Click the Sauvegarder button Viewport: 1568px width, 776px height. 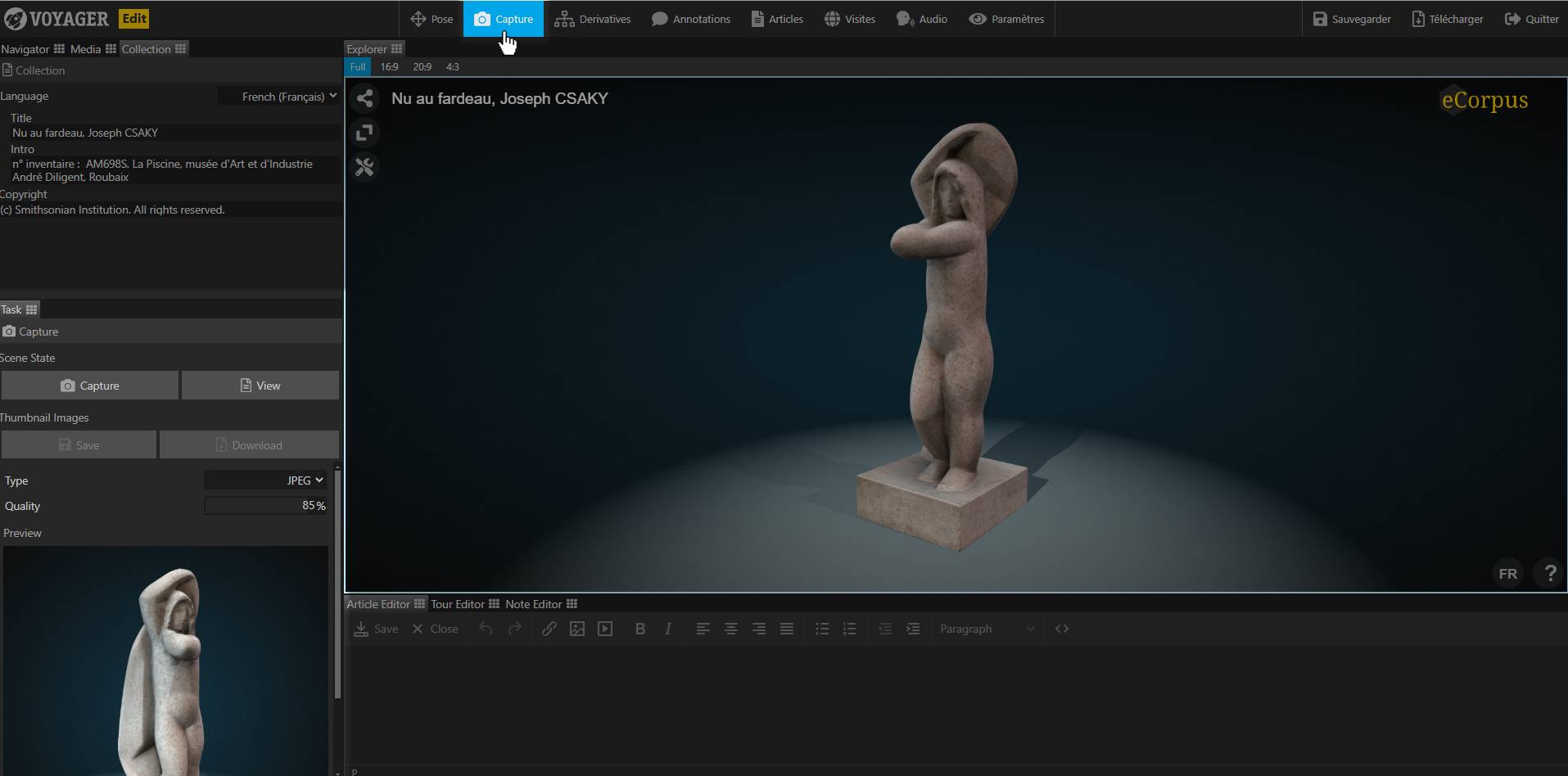click(x=1352, y=19)
